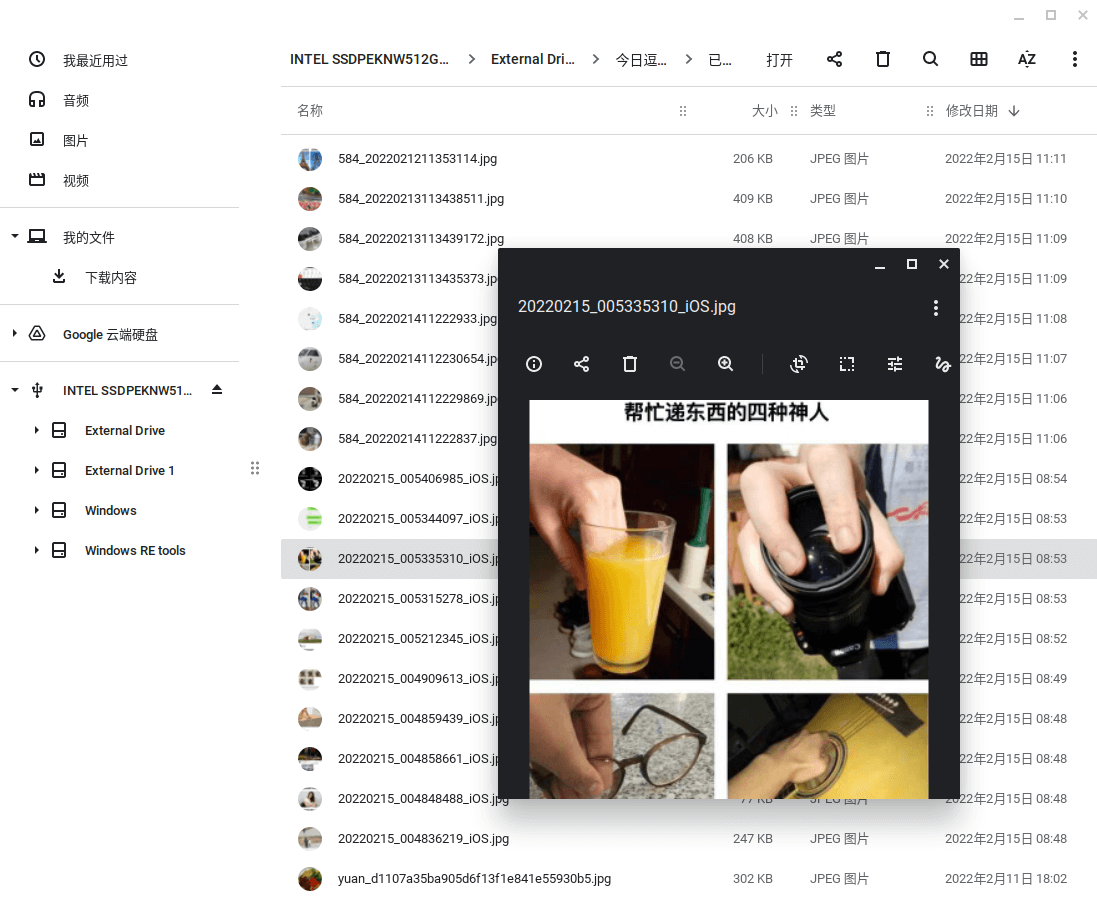Expand the Windows drive entry
Screen dimensions: 1097x900
[36, 510]
